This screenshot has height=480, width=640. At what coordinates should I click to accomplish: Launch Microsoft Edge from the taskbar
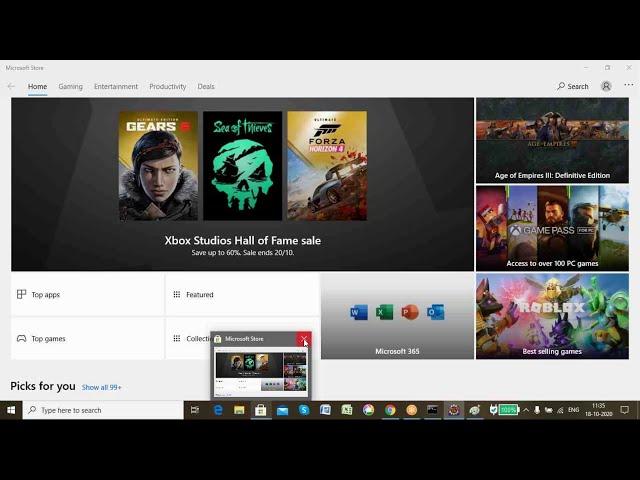coord(218,410)
